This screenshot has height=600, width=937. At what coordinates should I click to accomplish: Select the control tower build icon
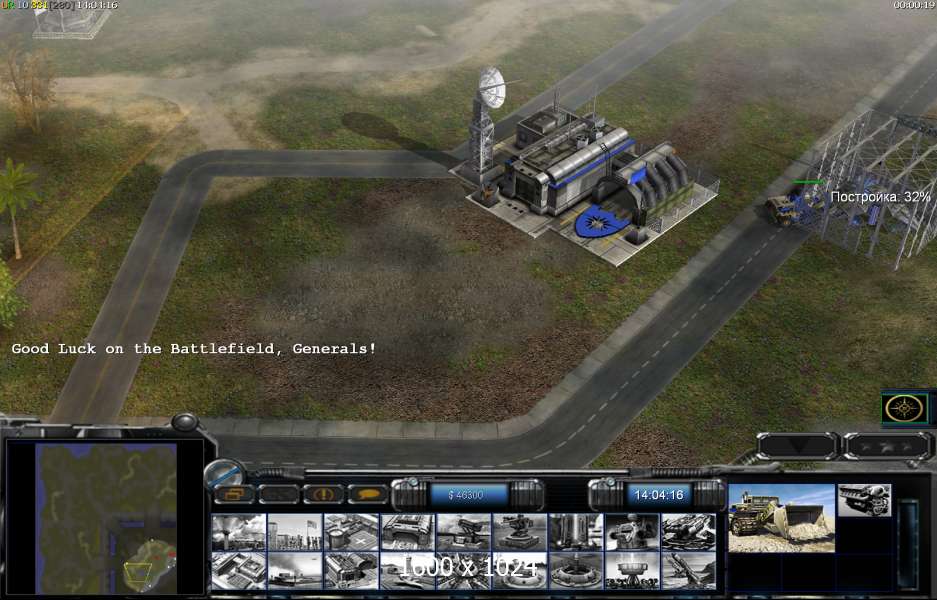[x=238, y=532]
